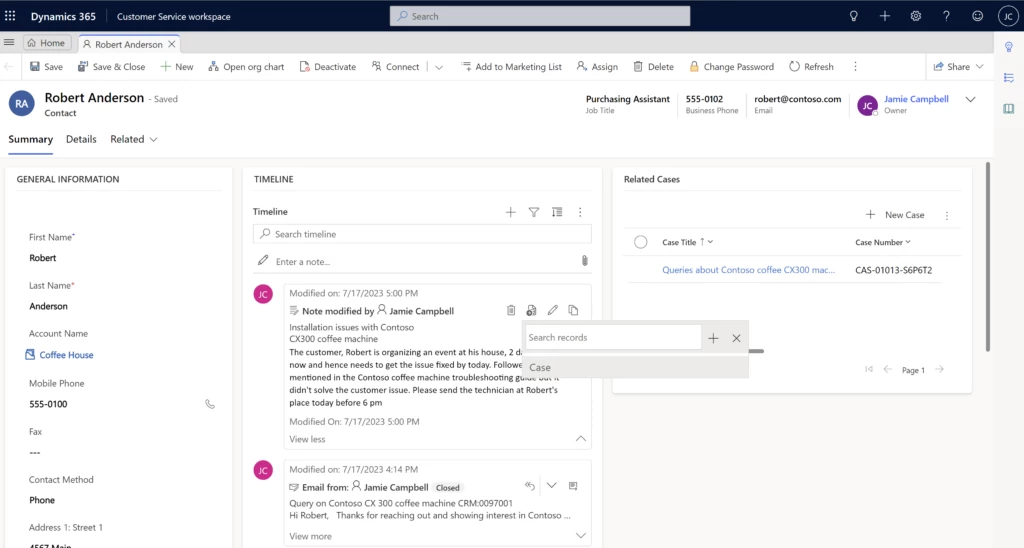This screenshot has height=548, width=1024.
Task: Click the timeline filter funnel icon
Action: 534,212
